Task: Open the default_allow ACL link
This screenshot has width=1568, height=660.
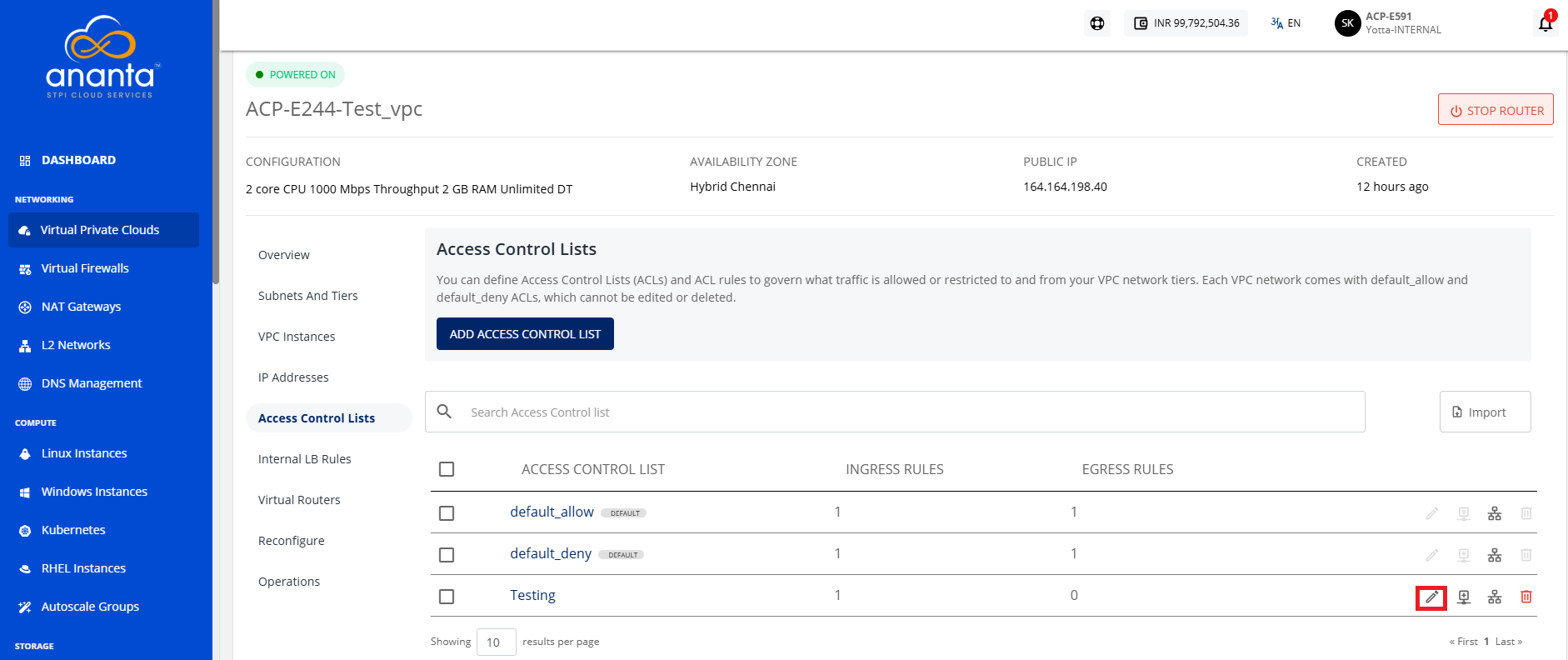Action: 552,512
